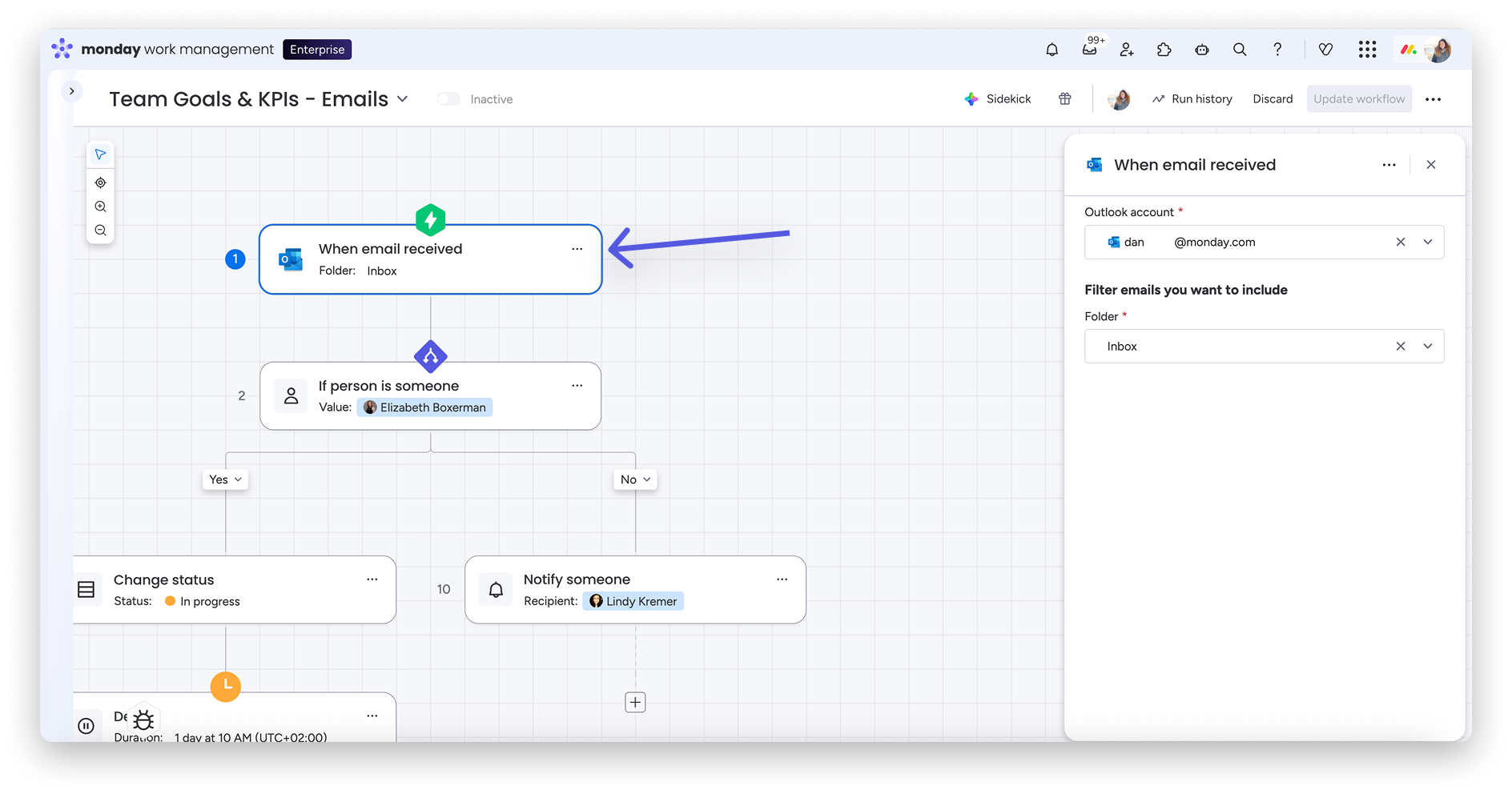Toggle the workflow Inactive switch
Screen dimensions: 1512x794
tap(448, 99)
